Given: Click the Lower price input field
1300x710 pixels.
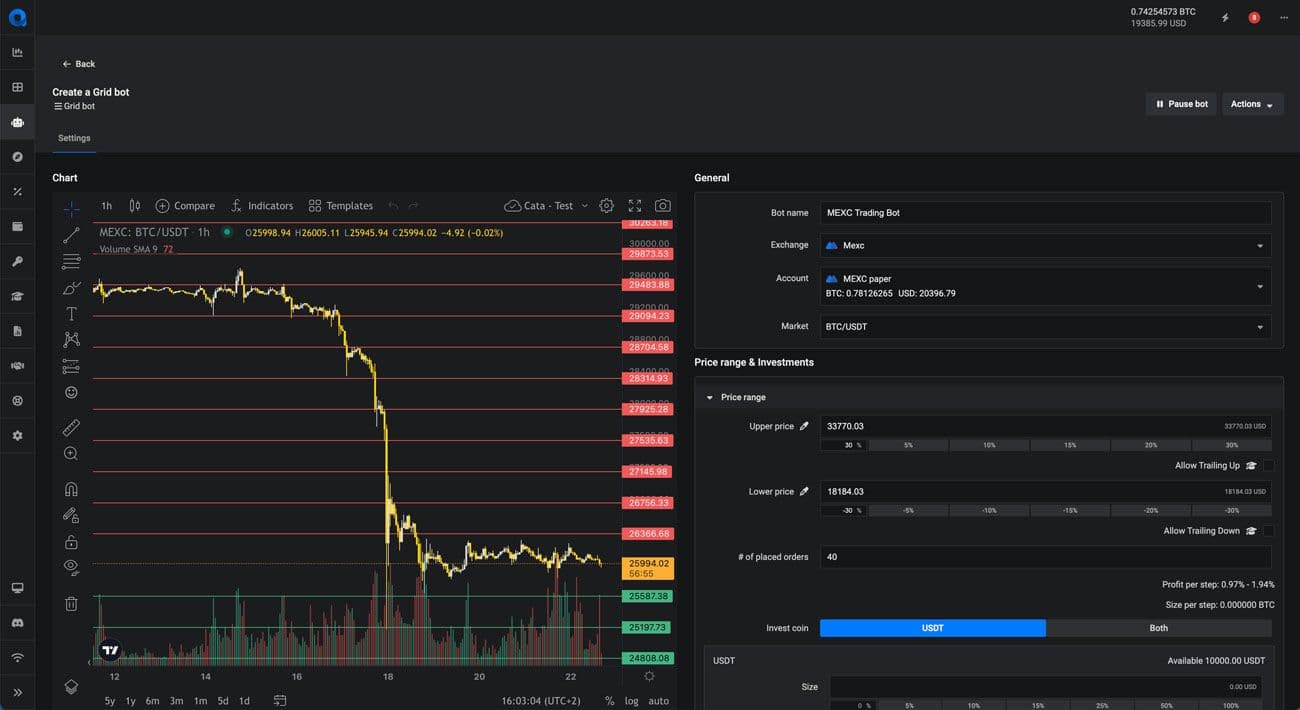Looking at the screenshot, I should coord(1045,492).
